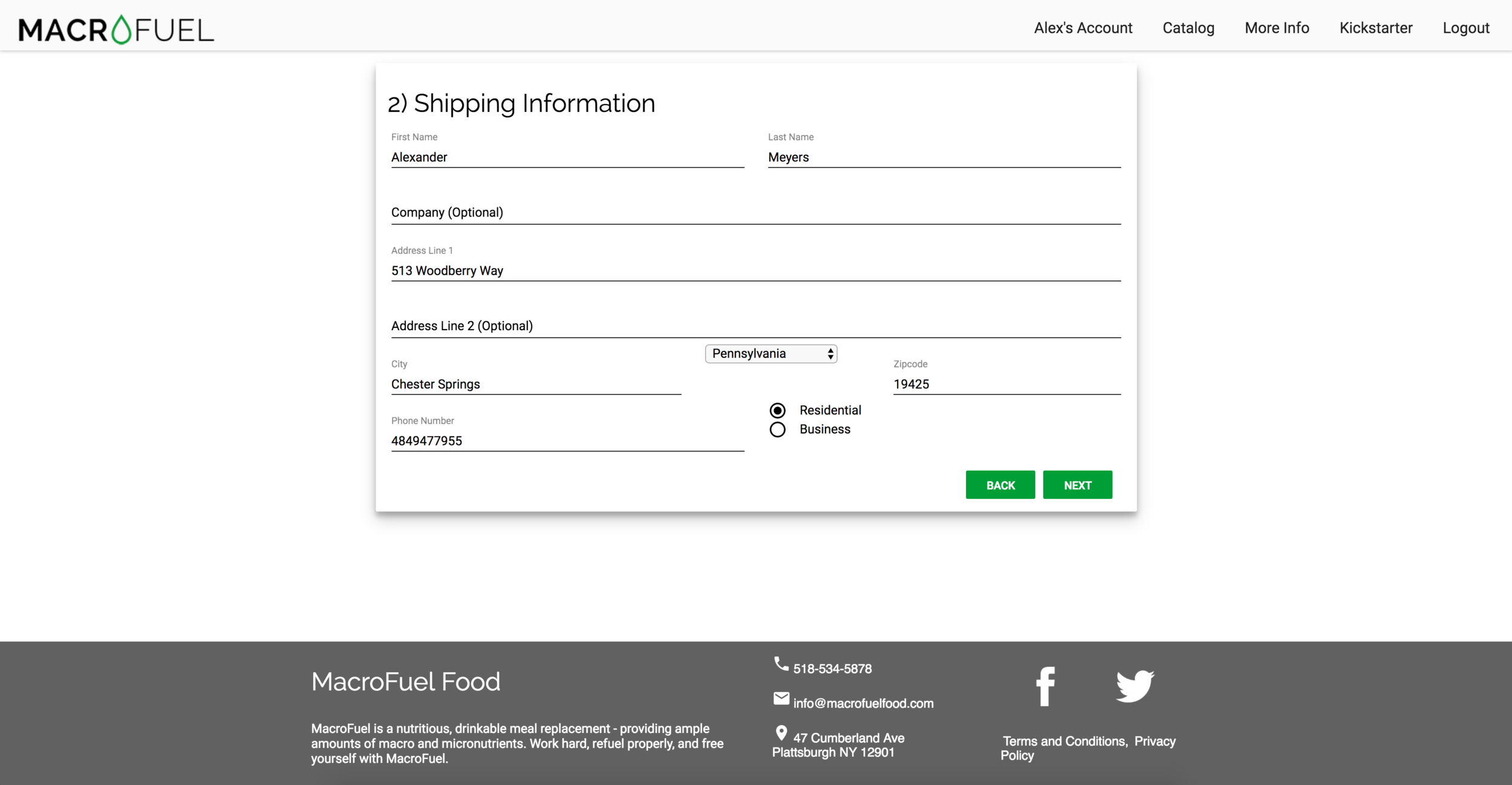Viewport: 1512px width, 785px height.
Task: Click the info@macrofuelfood.com email link
Action: [863, 703]
